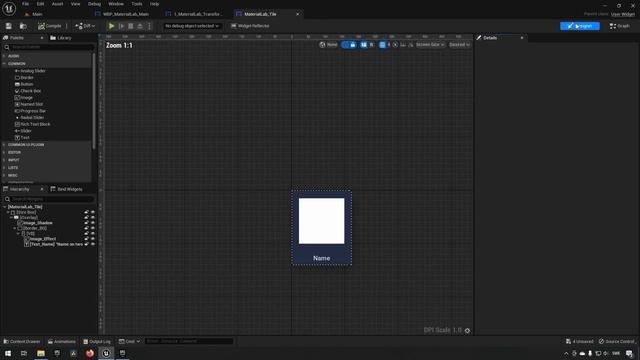Collapse the COMMON palette category

tap(4, 64)
